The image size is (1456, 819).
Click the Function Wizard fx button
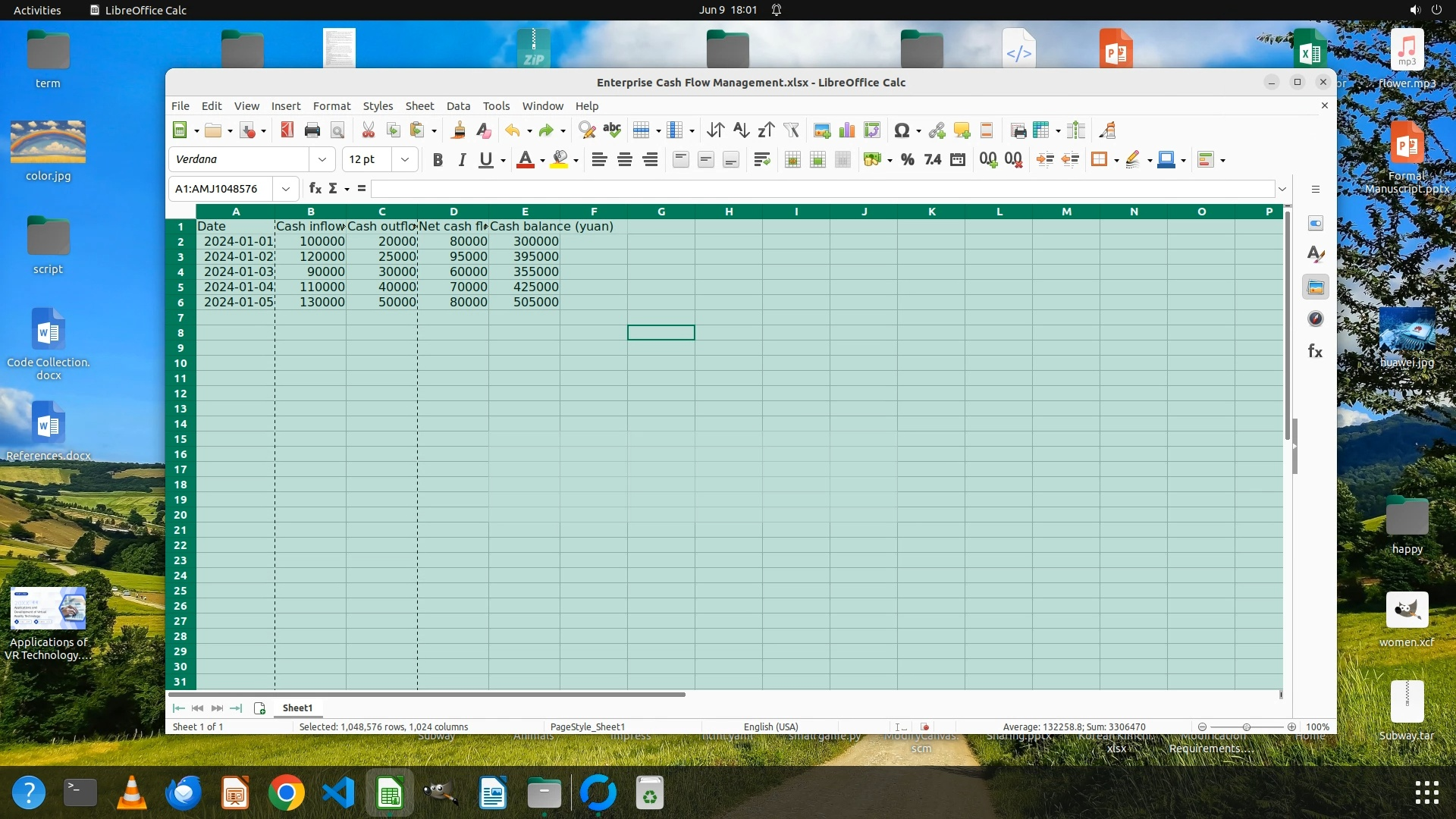[x=315, y=189]
